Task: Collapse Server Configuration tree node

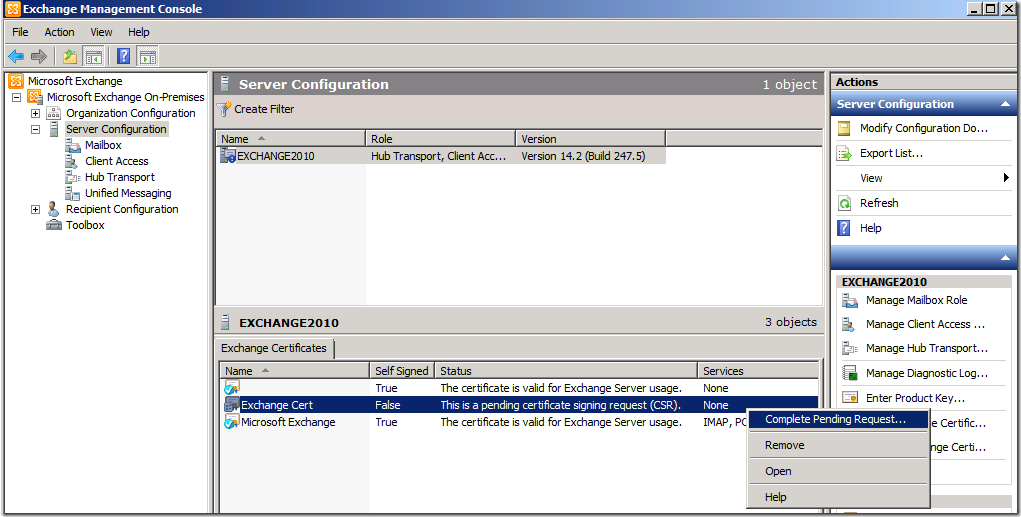Action: (x=36, y=130)
